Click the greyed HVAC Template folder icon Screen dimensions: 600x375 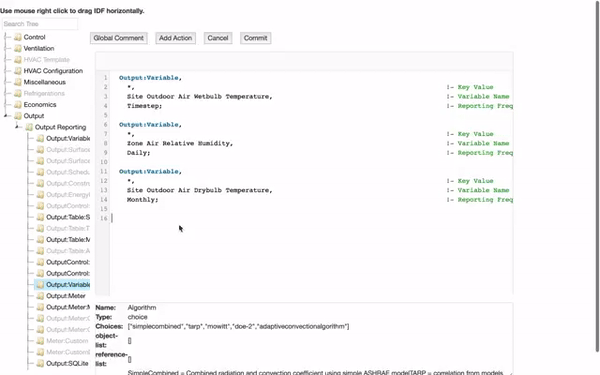[18, 60]
